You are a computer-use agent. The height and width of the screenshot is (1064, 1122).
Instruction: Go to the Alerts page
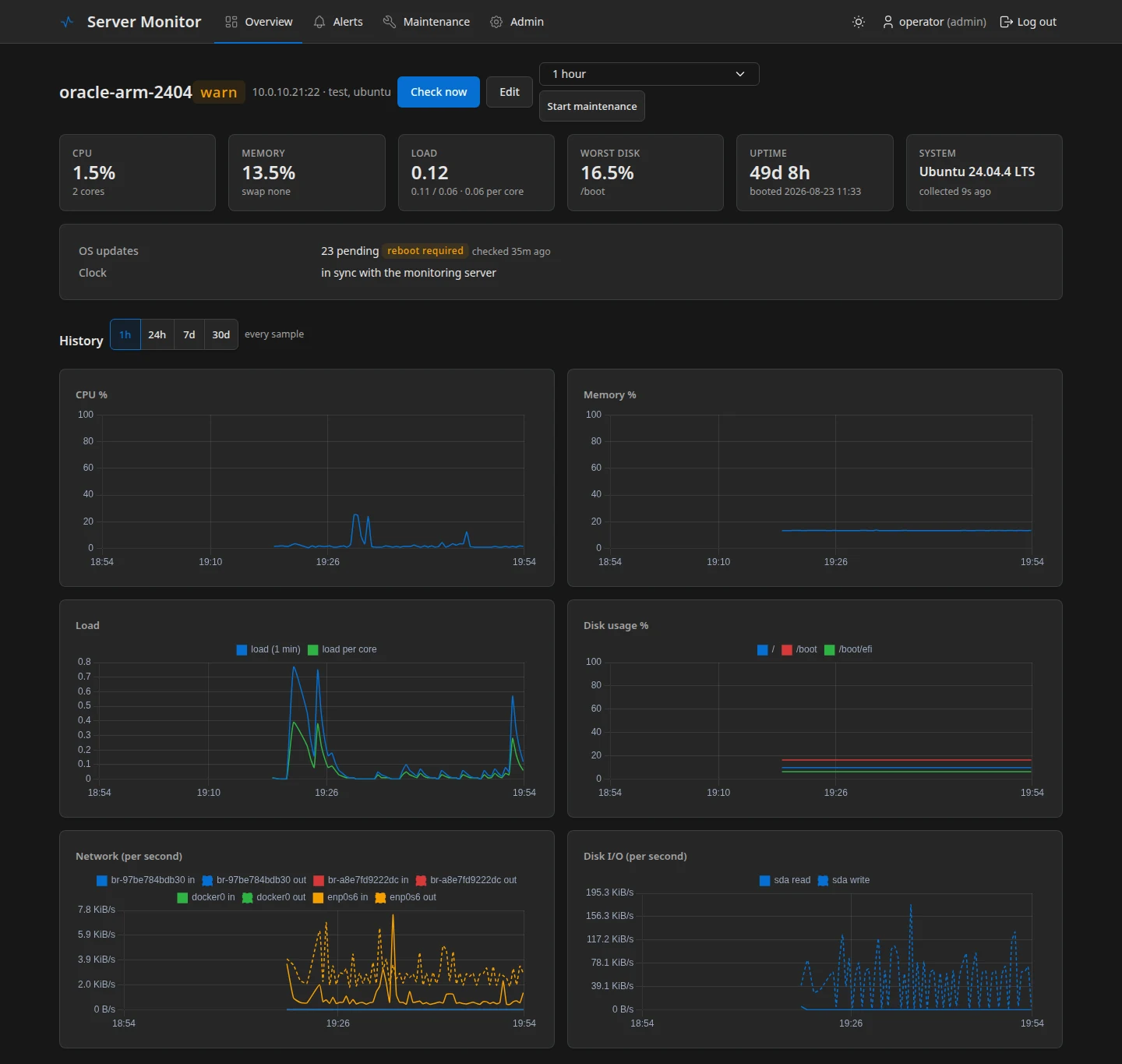(x=338, y=22)
